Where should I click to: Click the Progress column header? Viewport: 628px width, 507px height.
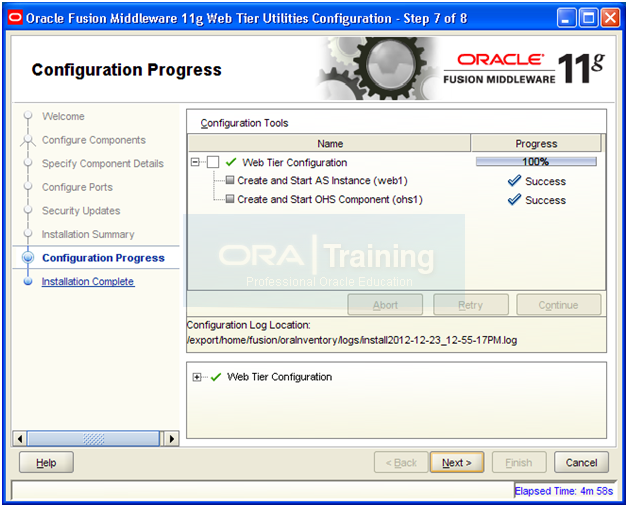(x=536, y=143)
